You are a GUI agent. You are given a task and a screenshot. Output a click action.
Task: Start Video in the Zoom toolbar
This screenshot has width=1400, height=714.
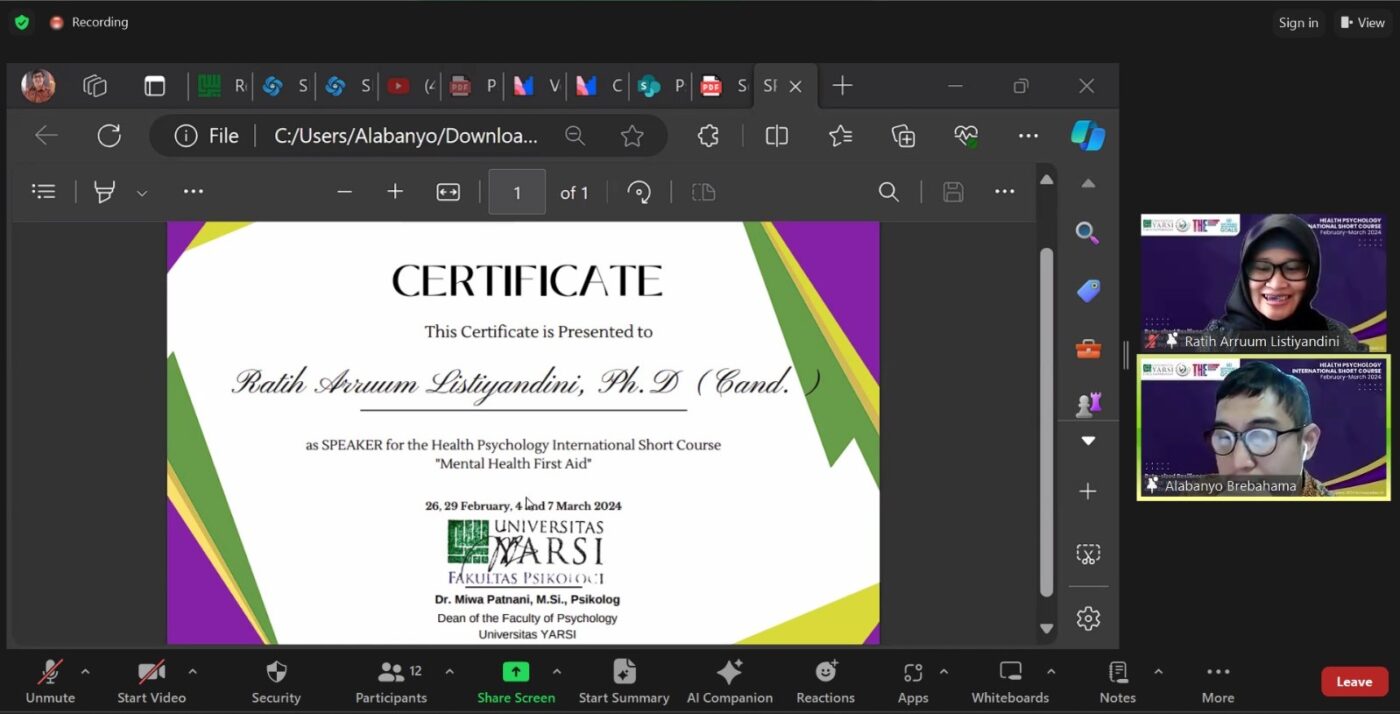(151, 682)
